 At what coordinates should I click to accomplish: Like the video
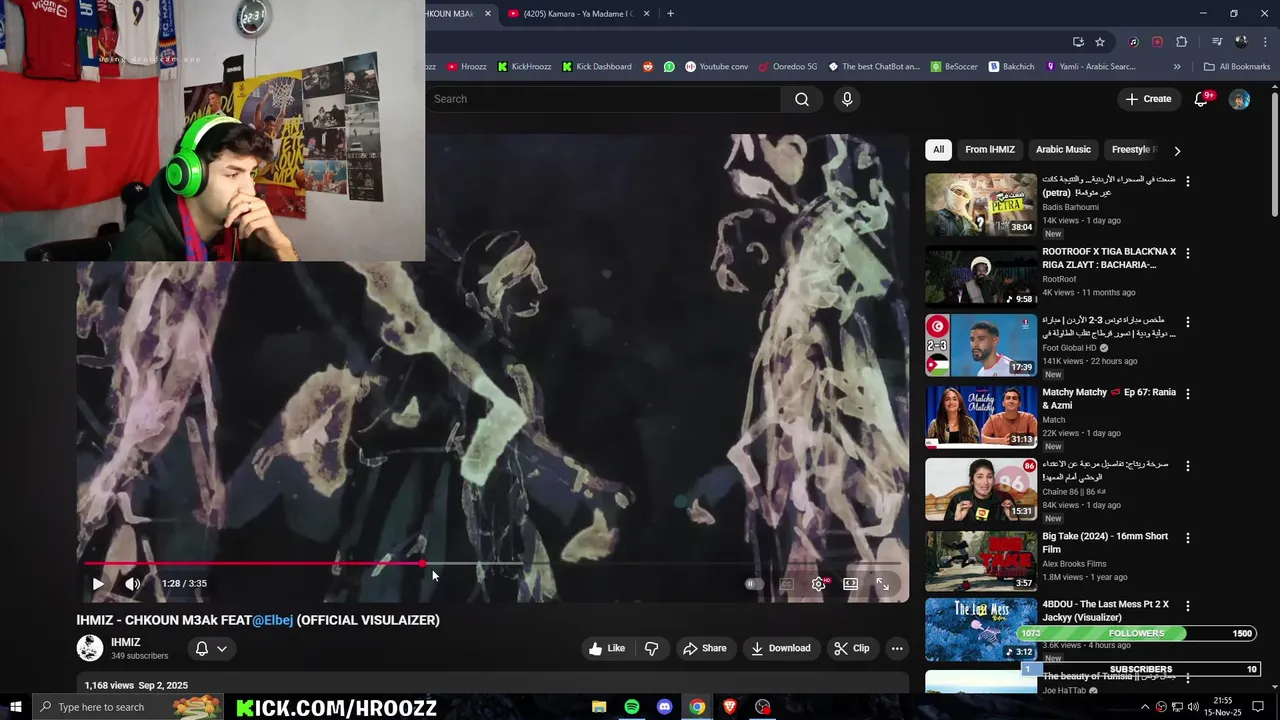point(607,648)
